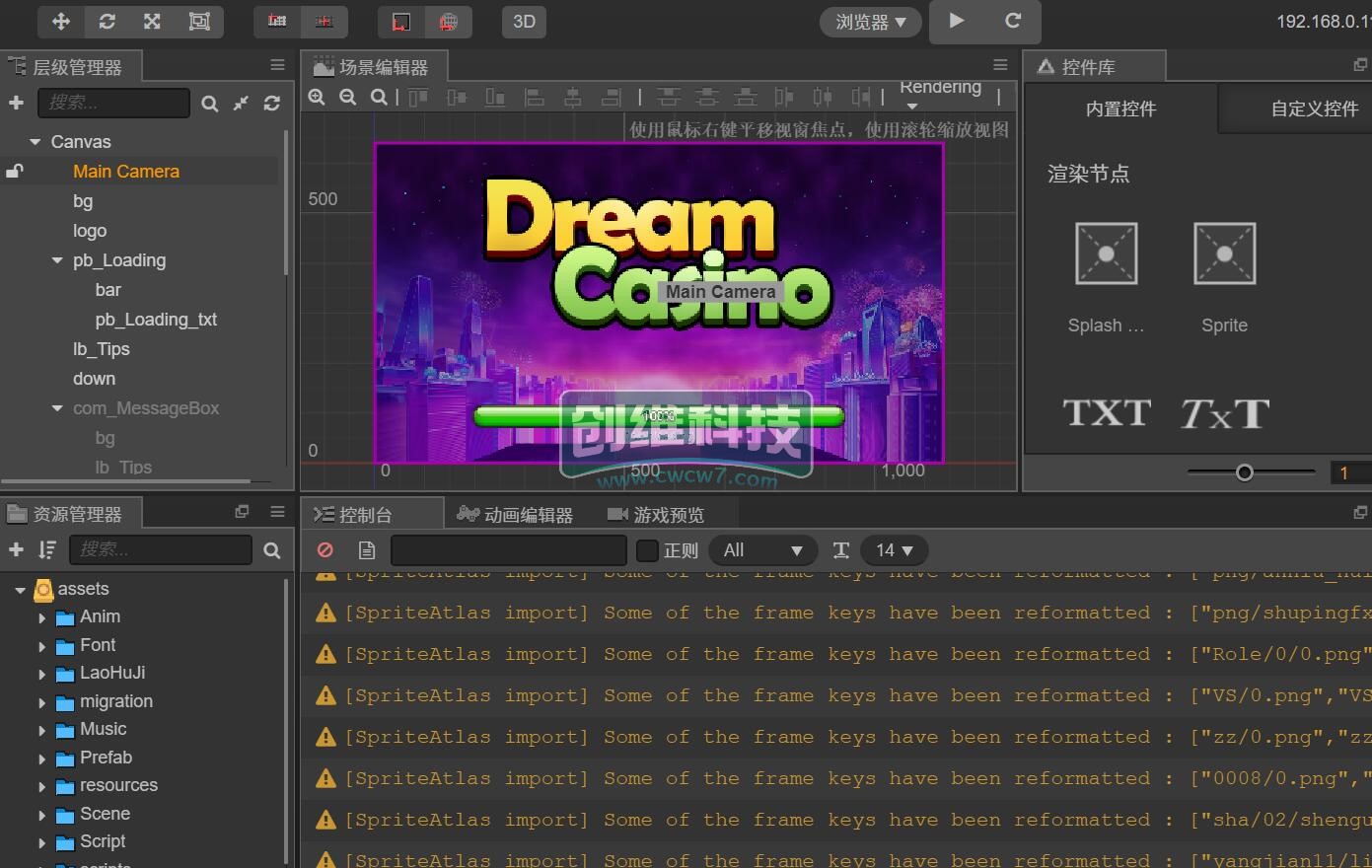Viewport: 1372px width, 868px height.
Task: Toggle lock on Main Camera node
Action: pos(14,171)
